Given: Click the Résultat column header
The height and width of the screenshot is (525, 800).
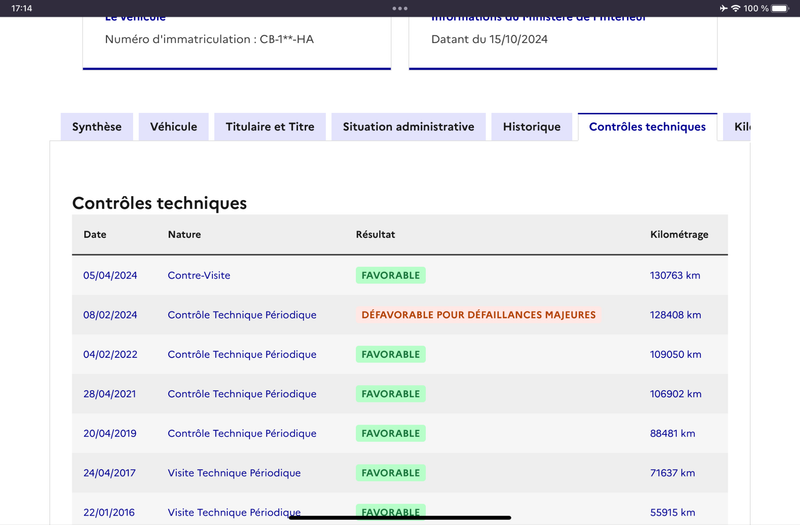Looking at the screenshot, I should (x=376, y=234).
